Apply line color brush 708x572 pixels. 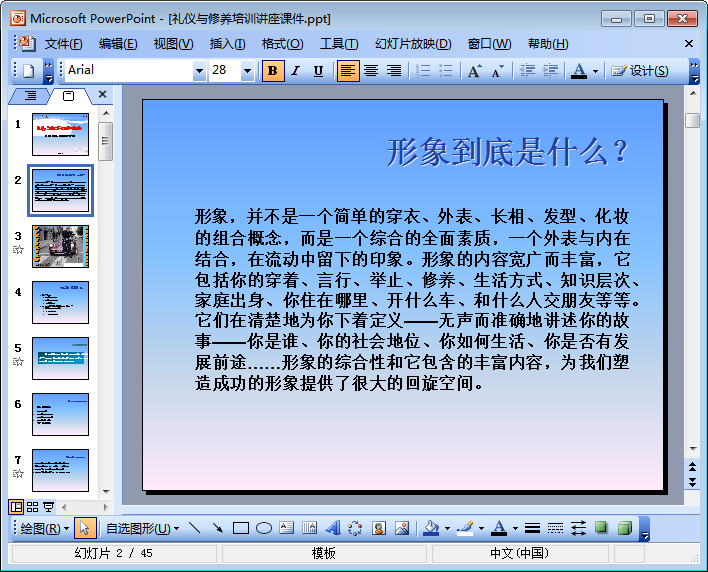465,528
